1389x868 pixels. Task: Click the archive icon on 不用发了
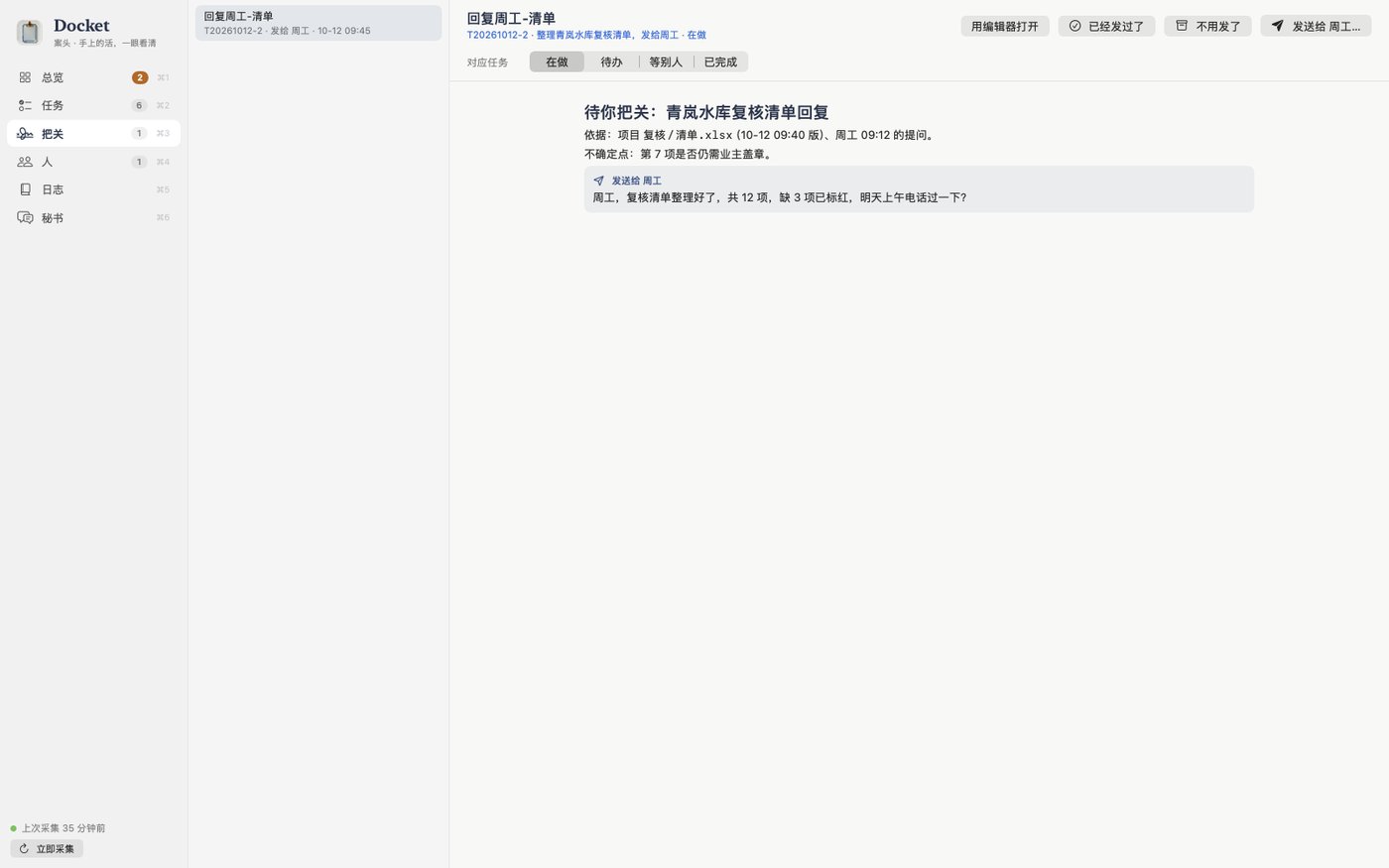pyautogui.click(x=1182, y=26)
